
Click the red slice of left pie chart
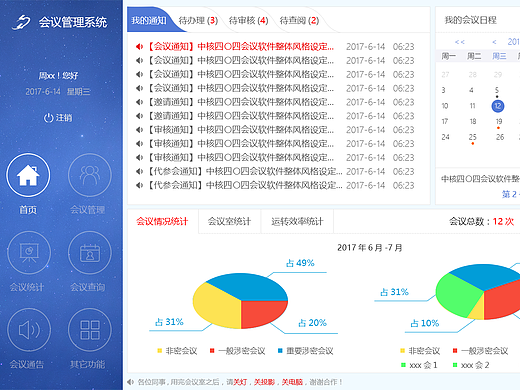pyautogui.click(x=262, y=313)
